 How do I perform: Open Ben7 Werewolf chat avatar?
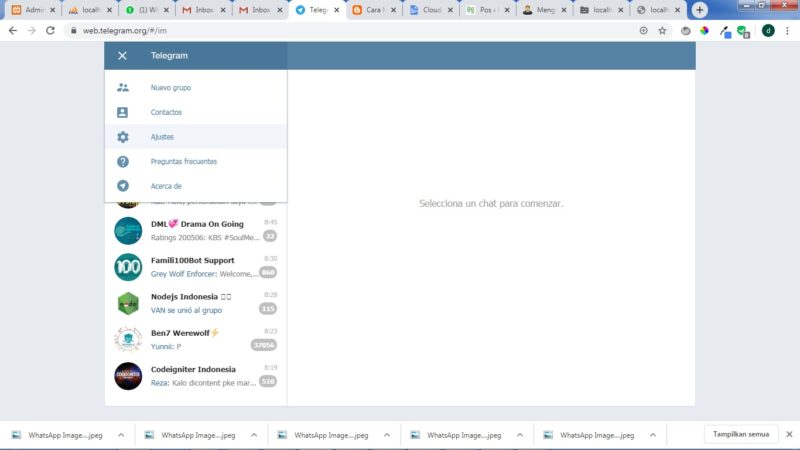tap(128, 340)
